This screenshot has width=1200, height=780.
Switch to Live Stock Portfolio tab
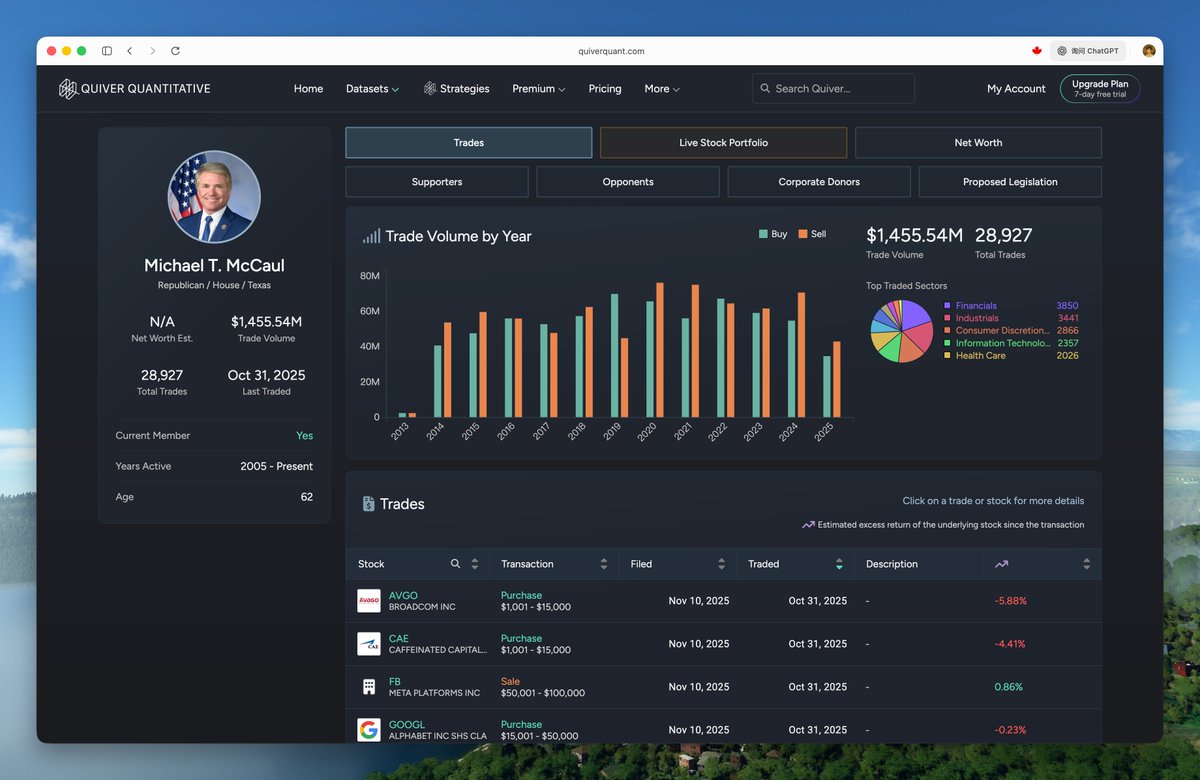click(x=724, y=143)
